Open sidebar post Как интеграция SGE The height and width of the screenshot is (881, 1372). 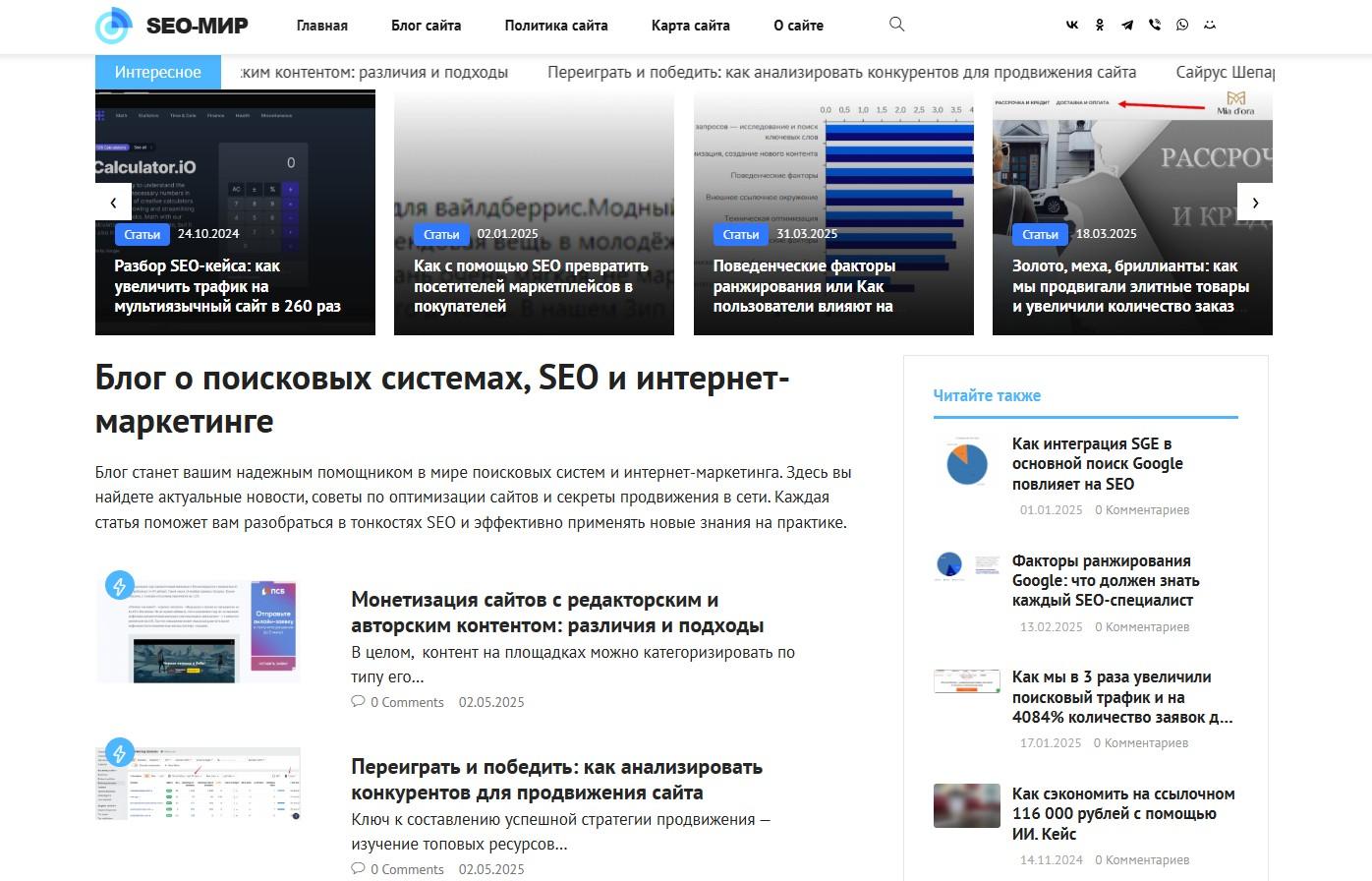pyautogui.click(x=1098, y=464)
